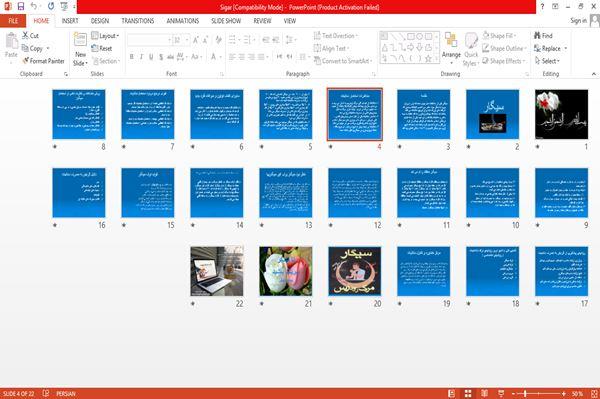Switch to the DESIGN tab
Viewport: 600px width, 399px height.
coord(100,21)
